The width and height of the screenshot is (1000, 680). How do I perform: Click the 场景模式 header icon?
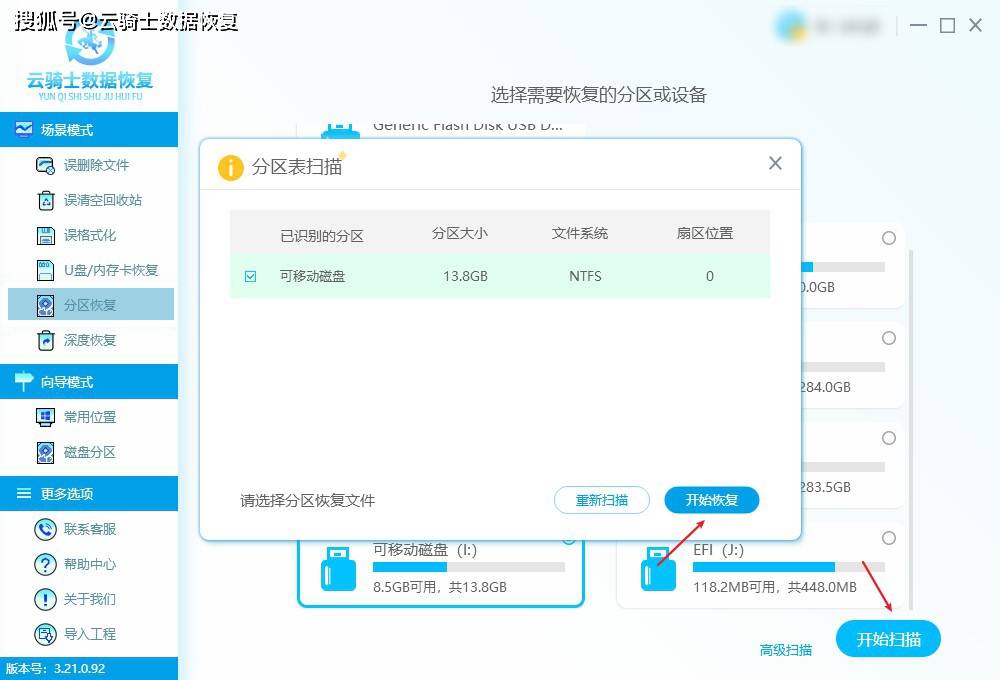point(24,129)
